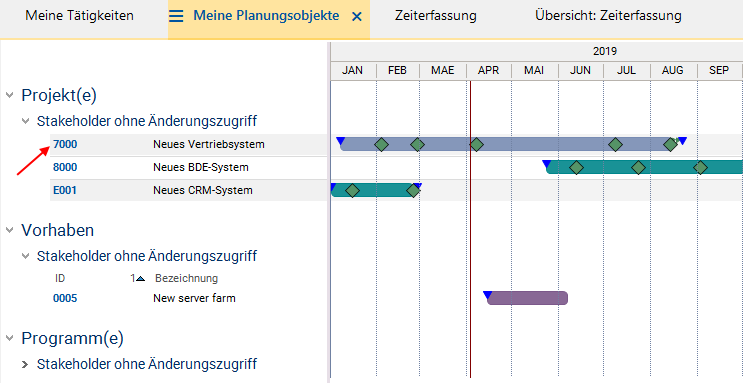Click the end triangle marker of project 7000
This screenshot has width=743, height=383.
click(x=682, y=141)
